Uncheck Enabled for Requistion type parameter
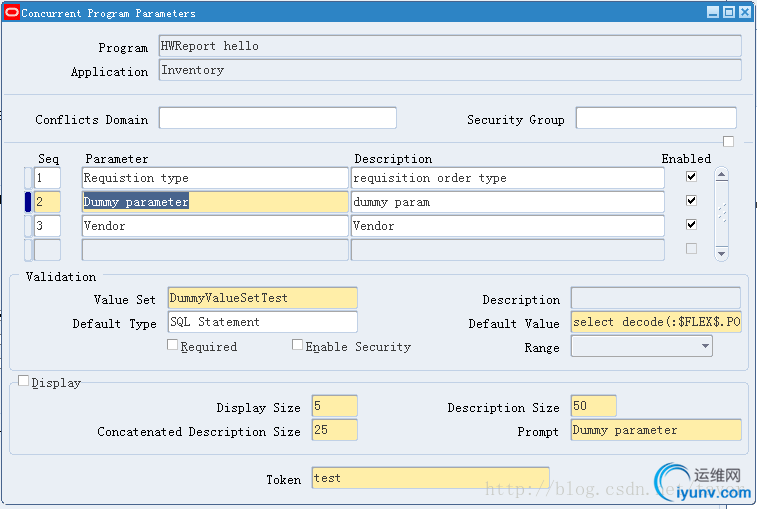 click(691, 177)
